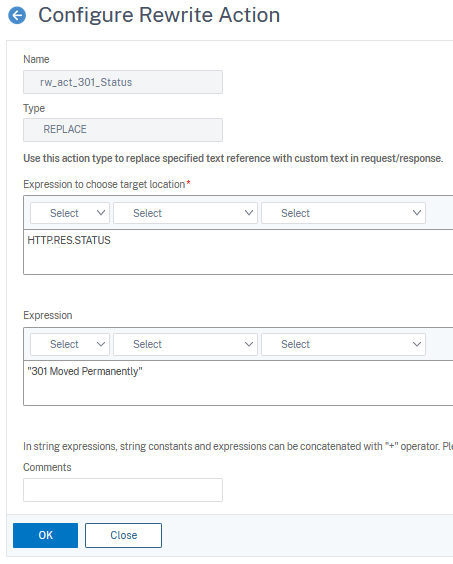Screen dimensions: 453x564
Task: Click the Name field showing rw_act_301_Status
Action: (x=123, y=82)
